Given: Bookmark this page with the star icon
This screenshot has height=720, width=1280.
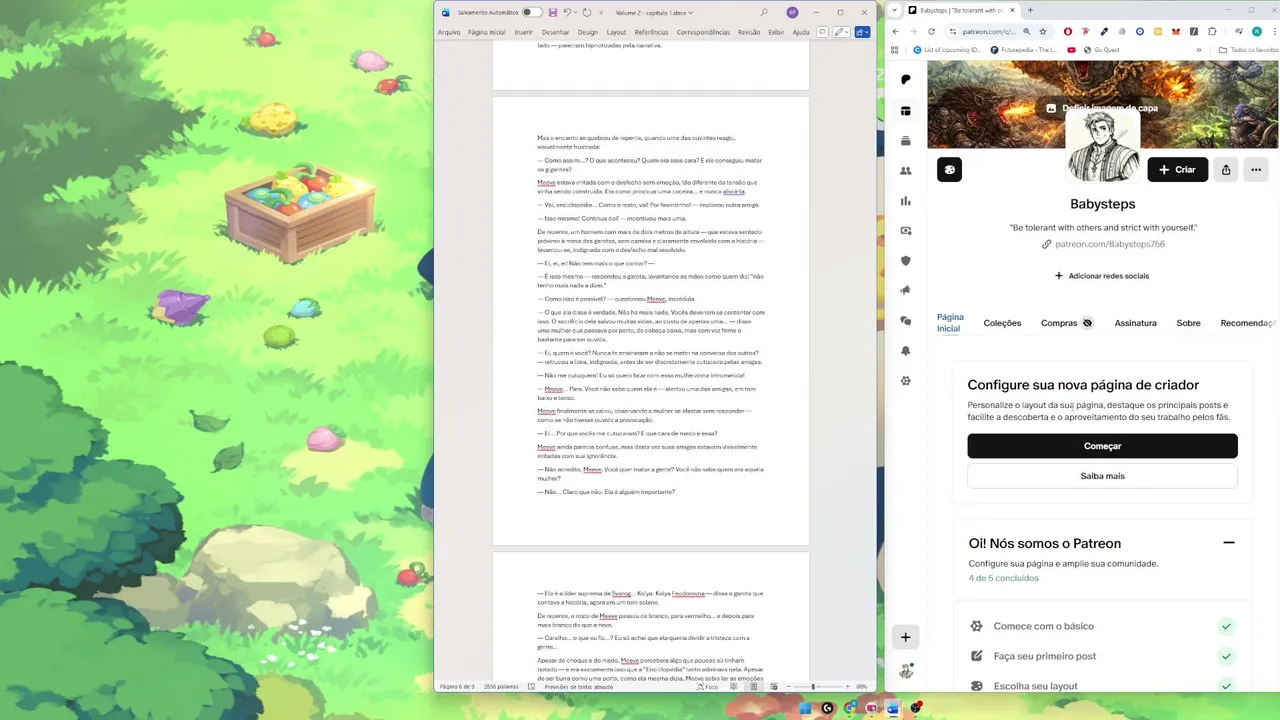Looking at the screenshot, I should point(1044,31).
